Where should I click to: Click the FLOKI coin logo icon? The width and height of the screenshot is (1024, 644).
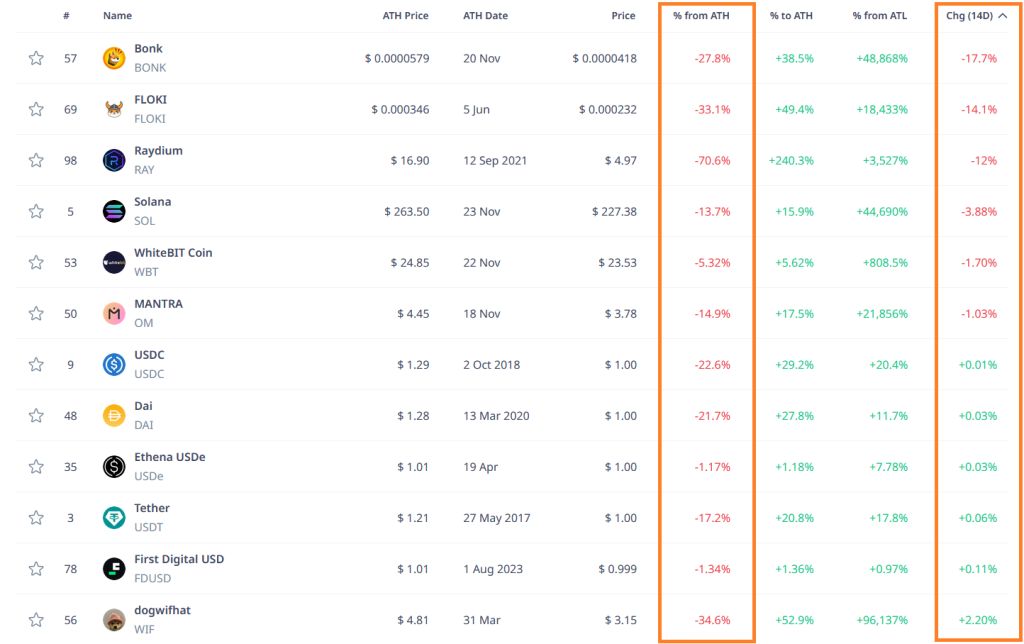tap(114, 109)
